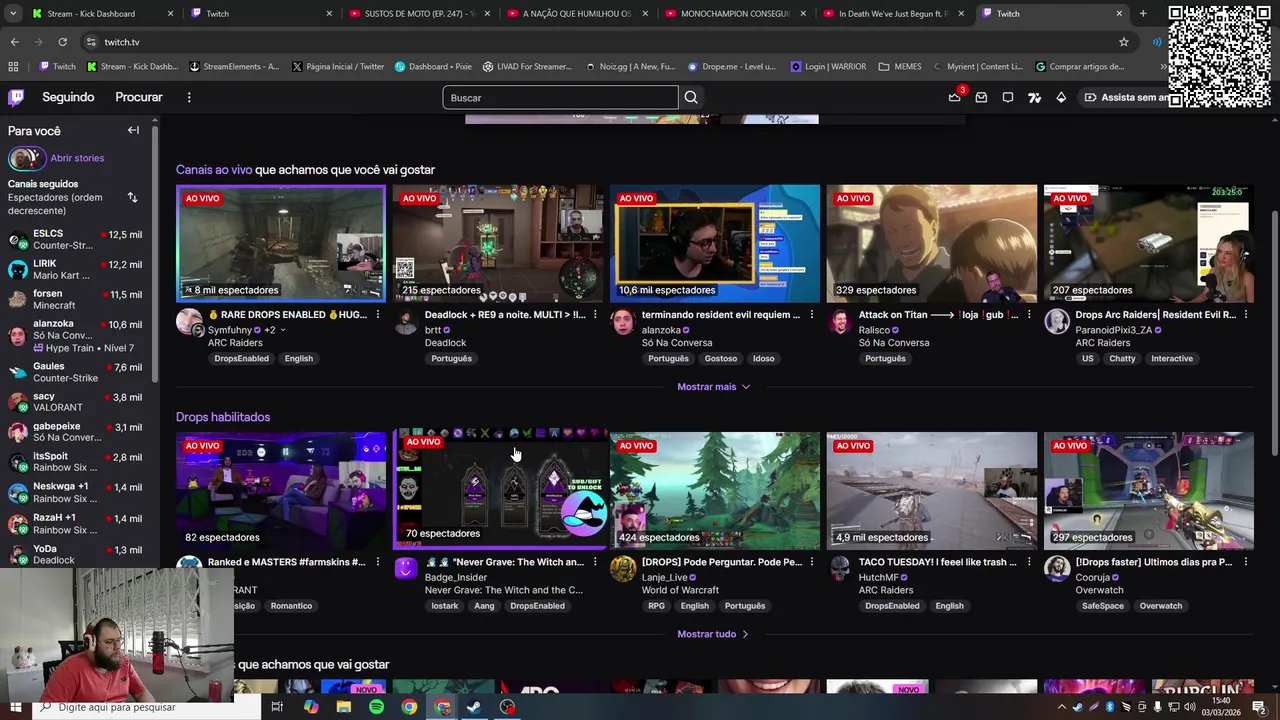Open Procurar in Twitch navigation
1280x720 pixels.
coord(139,97)
